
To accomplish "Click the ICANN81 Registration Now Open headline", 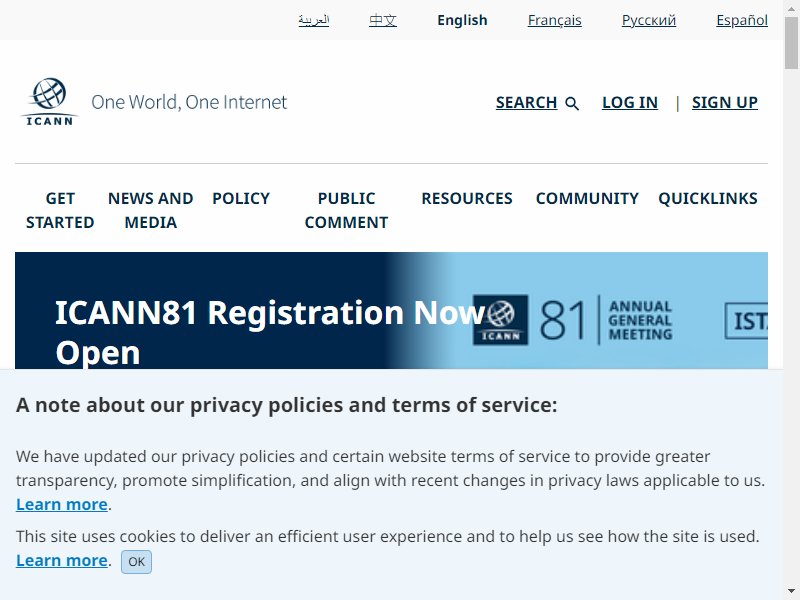I will click(x=269, y=332).
